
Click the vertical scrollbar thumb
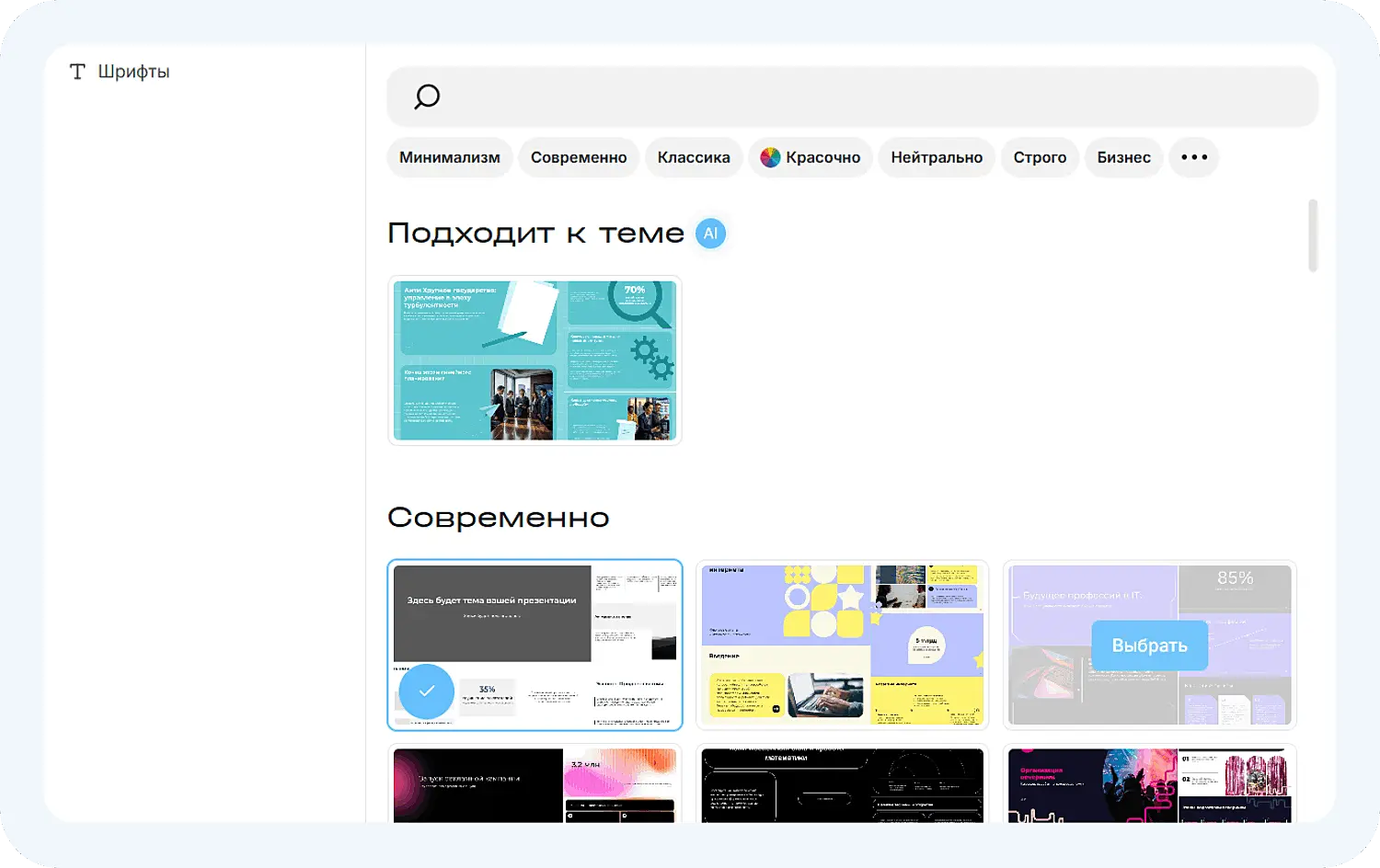(x=1313, y=235)
